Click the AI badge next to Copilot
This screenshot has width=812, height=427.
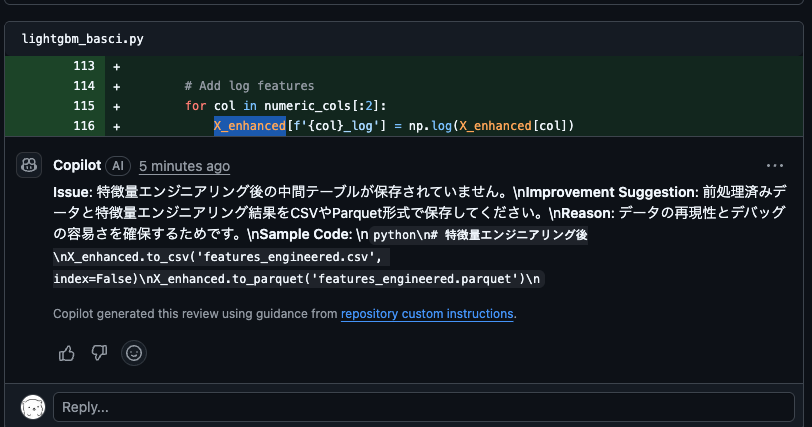click(x=118, y=166)
